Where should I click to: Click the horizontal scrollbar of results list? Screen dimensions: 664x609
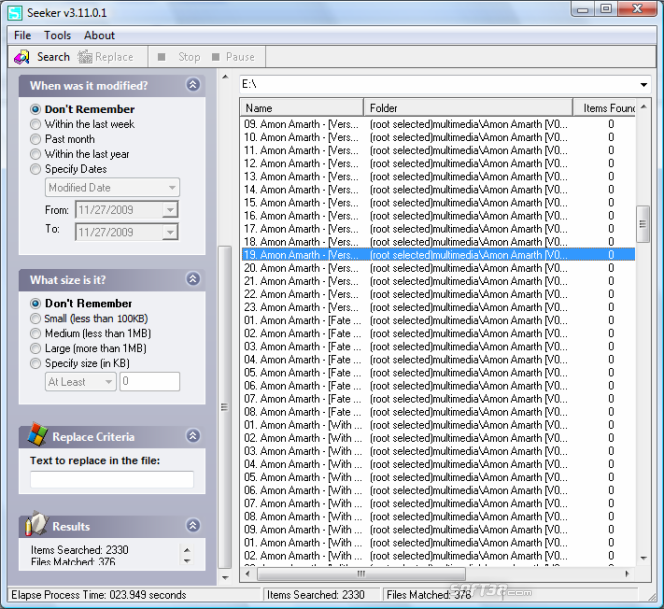pos(440,575)
